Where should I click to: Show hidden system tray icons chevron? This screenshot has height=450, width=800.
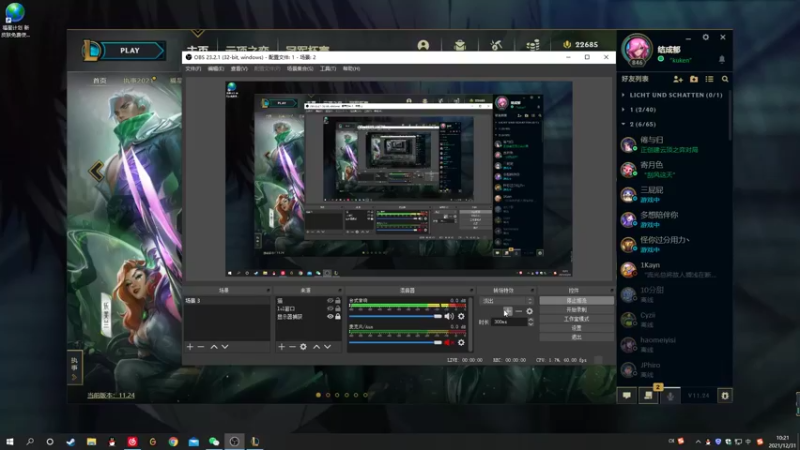[x=698, y=442]
